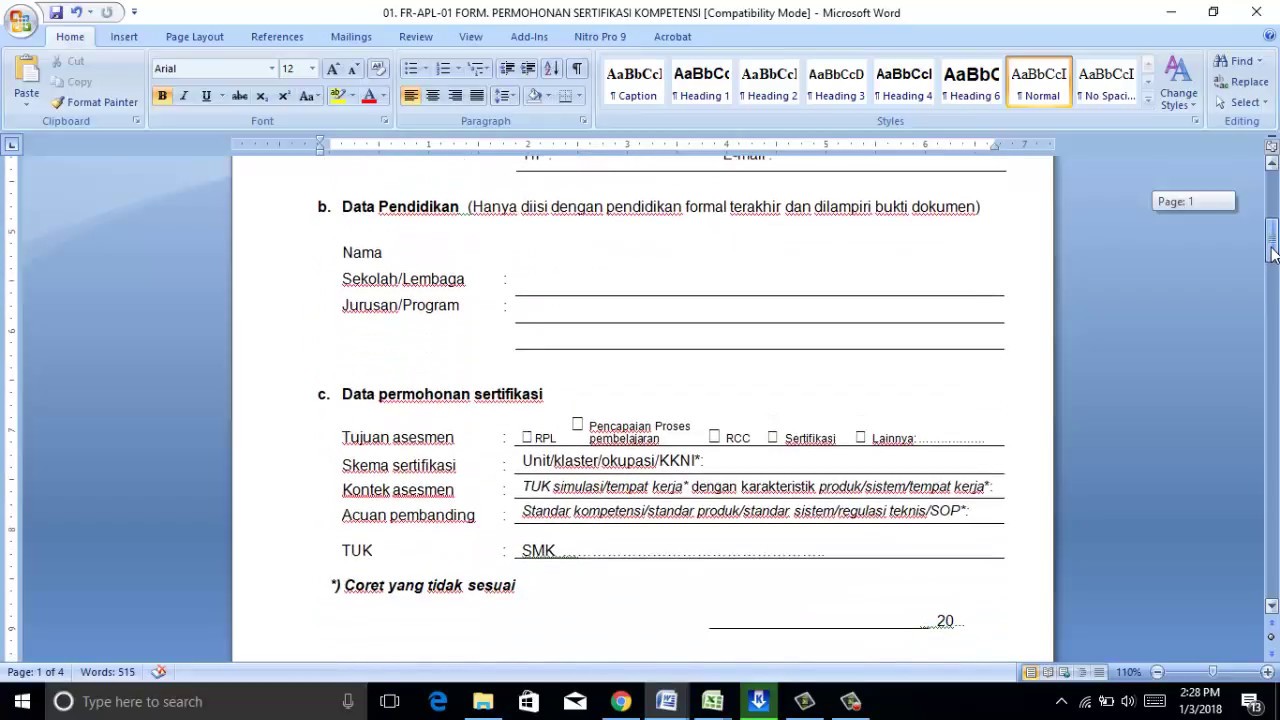Image resolution: width=1280 pixels, height=720 pixels.
Task: Apply the Heading 1 style
Action: point(701,83)
